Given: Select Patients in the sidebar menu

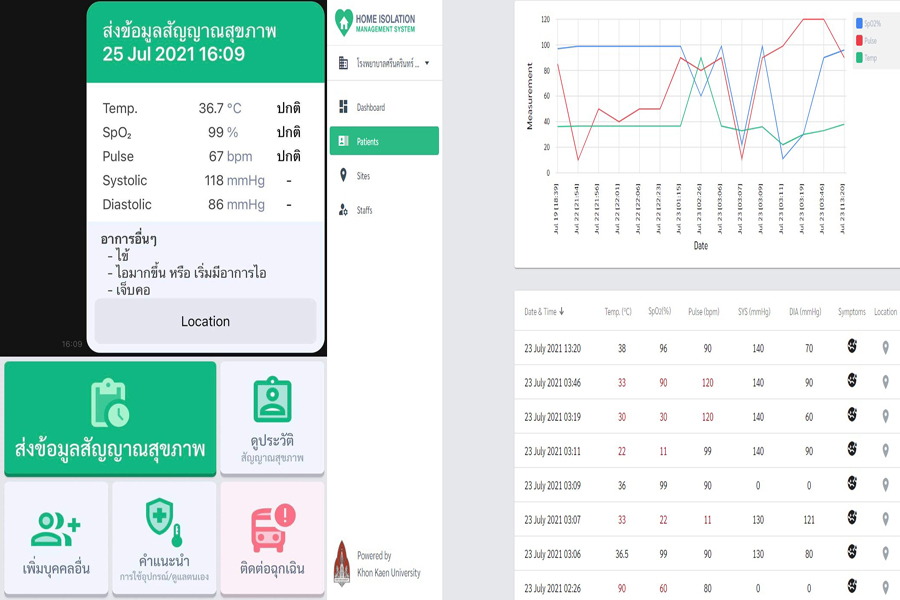Looking at the screenshot, I should pos(384,141).
